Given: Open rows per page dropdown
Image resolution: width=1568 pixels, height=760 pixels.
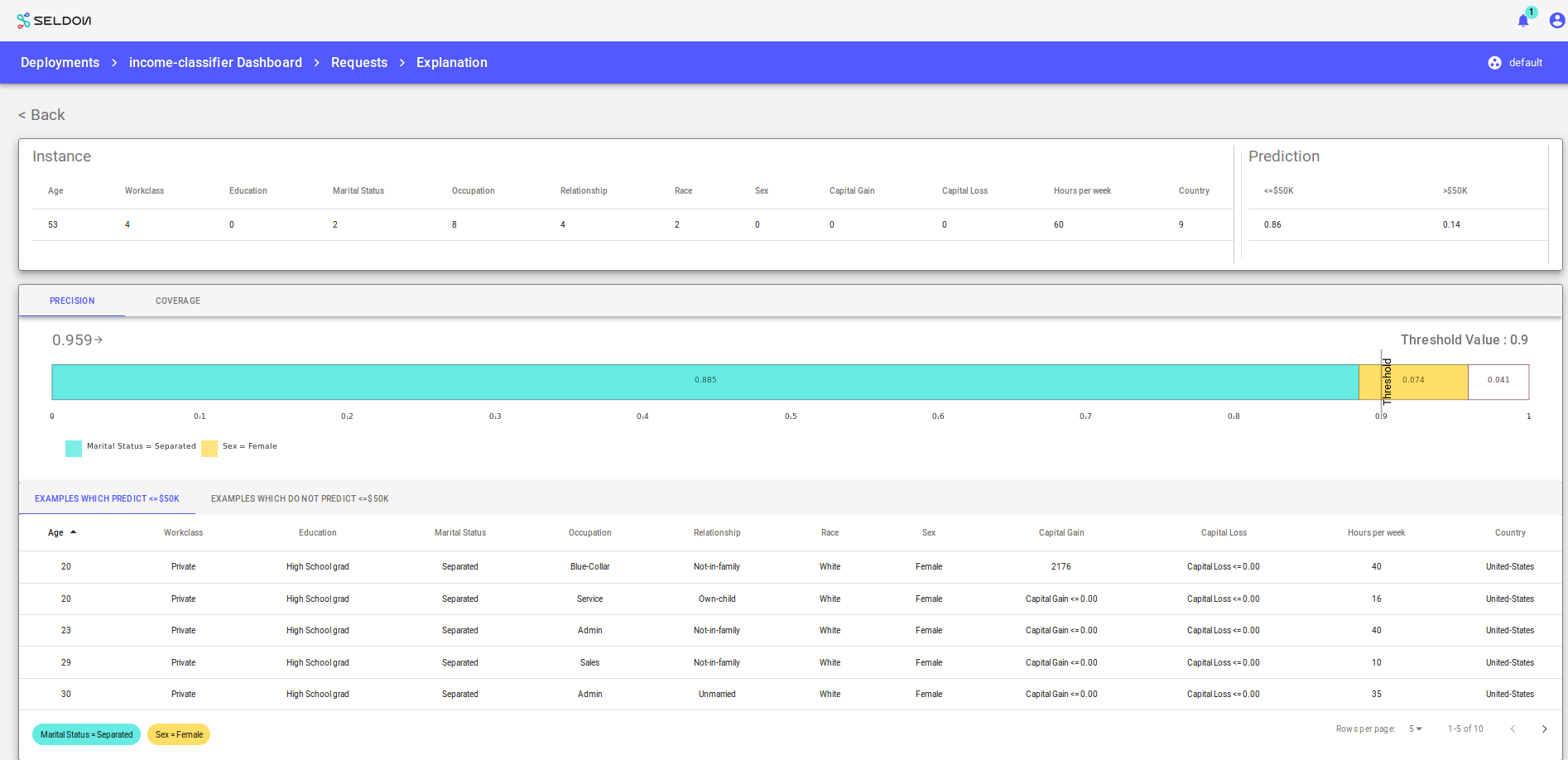Looking at the screenshot, I should click(1416, 729).
